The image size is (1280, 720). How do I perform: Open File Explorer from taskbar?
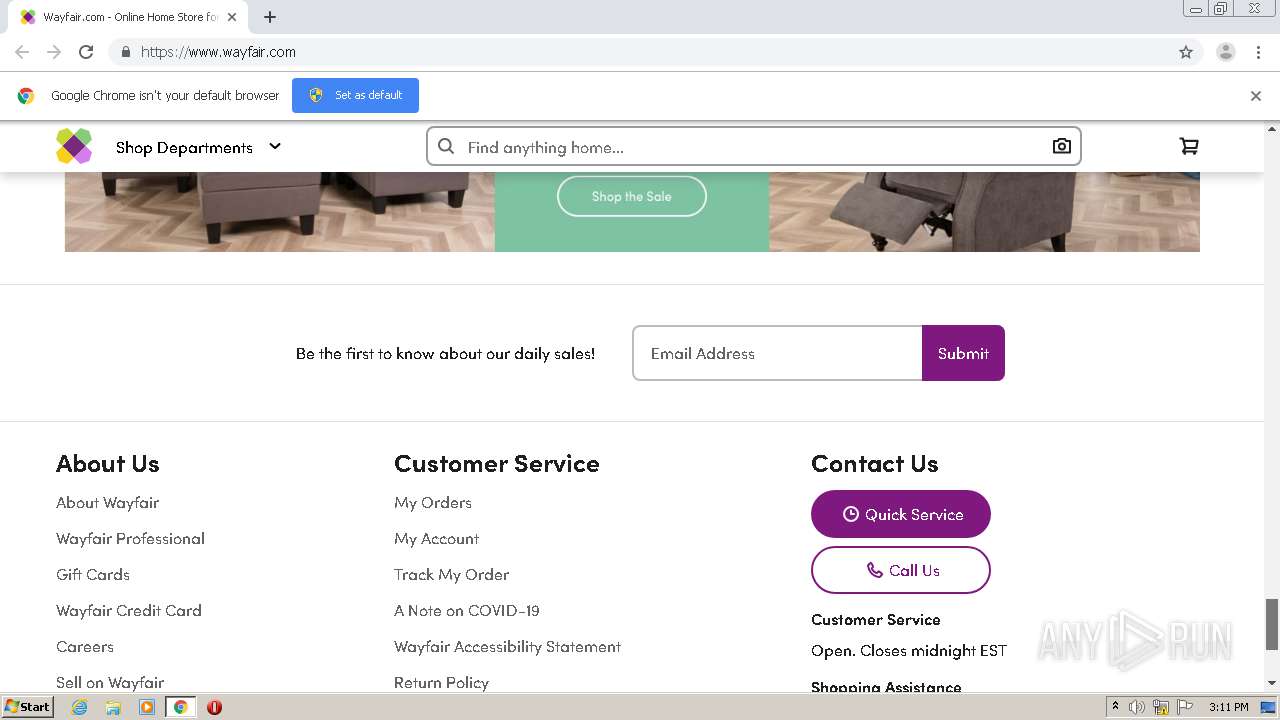coord(113,707)
